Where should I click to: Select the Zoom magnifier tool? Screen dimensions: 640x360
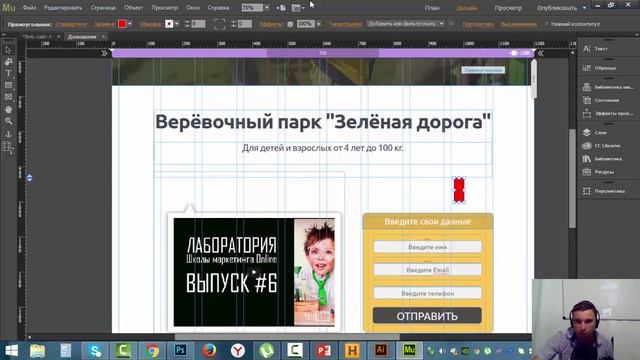click(8, 121)
